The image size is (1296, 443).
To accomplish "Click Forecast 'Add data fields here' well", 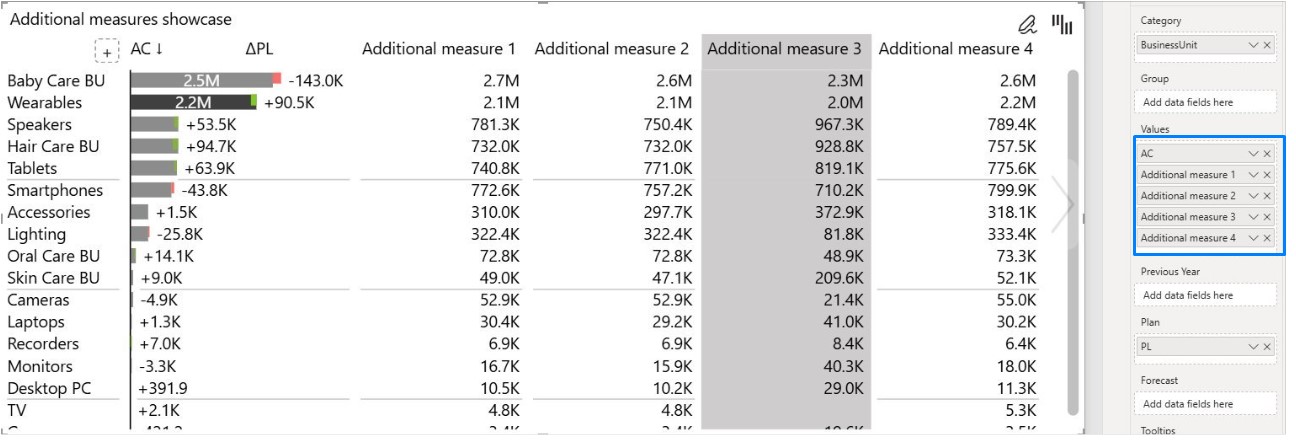I will click(x=1207, y=404).
